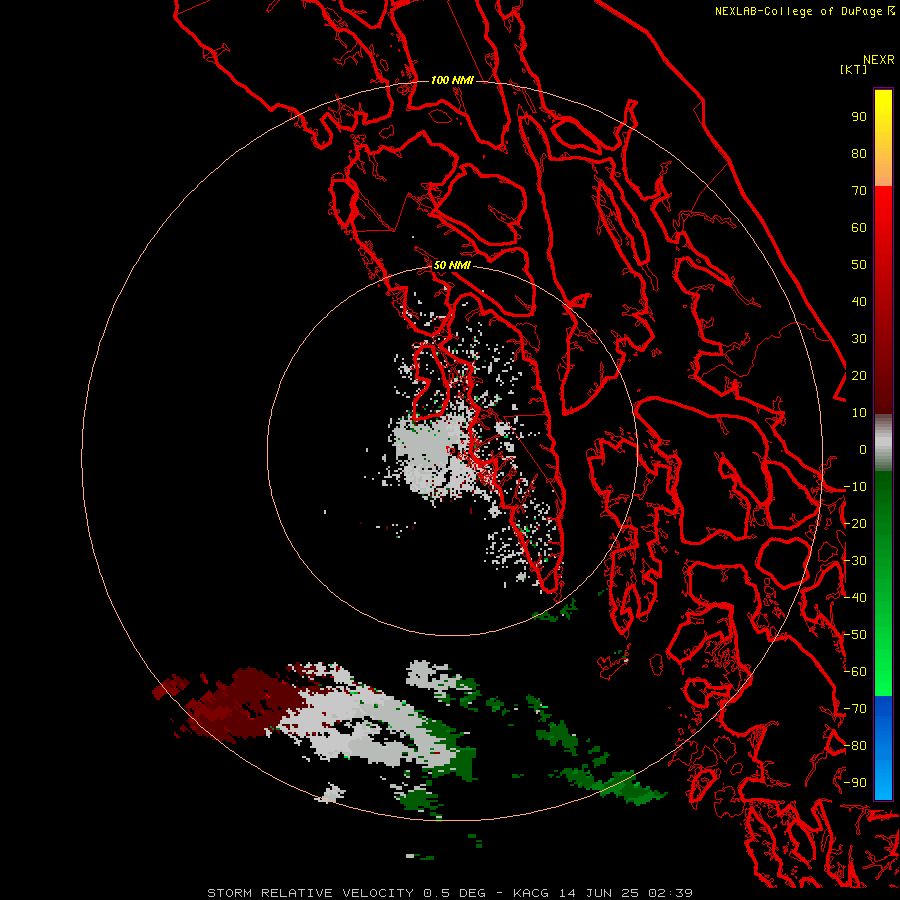
Task: Click the positive 80 value on the velocity scale
Action: click(x=859, y=154)
